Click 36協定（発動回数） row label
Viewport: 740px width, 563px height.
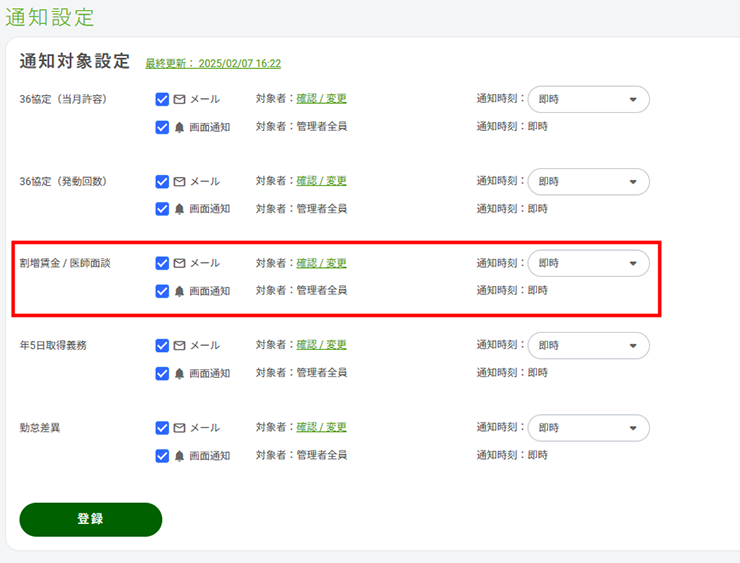coord(63,182)
